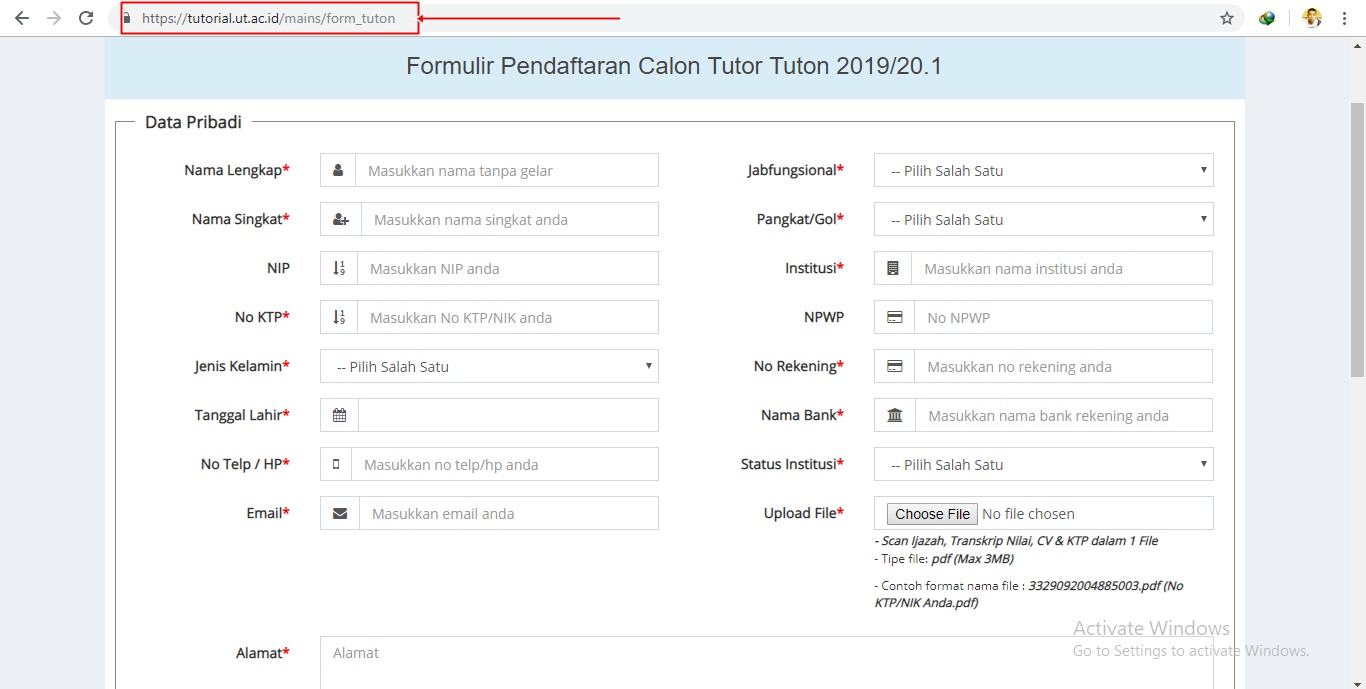1366x689 pixels.
Task: Go back with the browser back arrow
Action: [x=22, y=18]
